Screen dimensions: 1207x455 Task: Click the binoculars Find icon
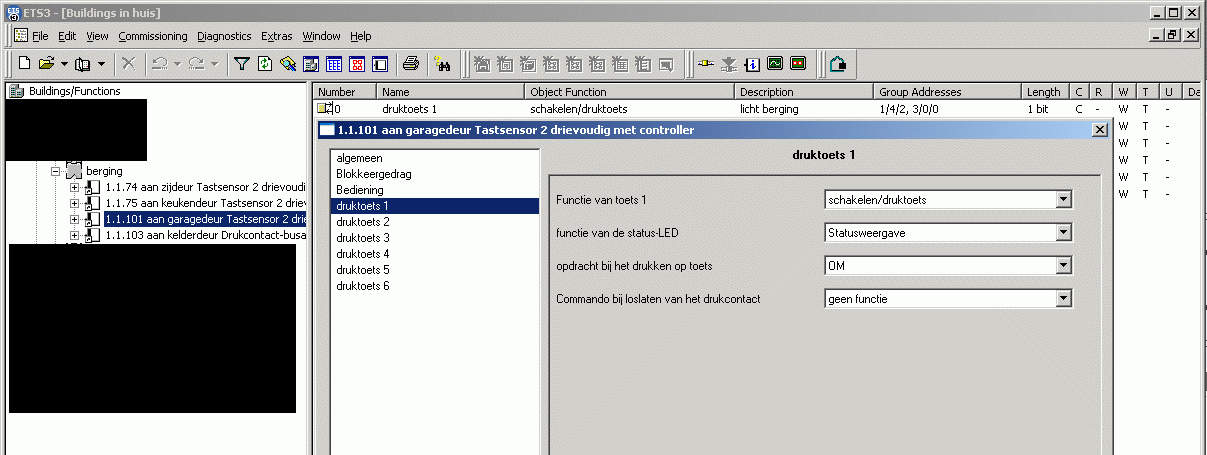point(443,64)
